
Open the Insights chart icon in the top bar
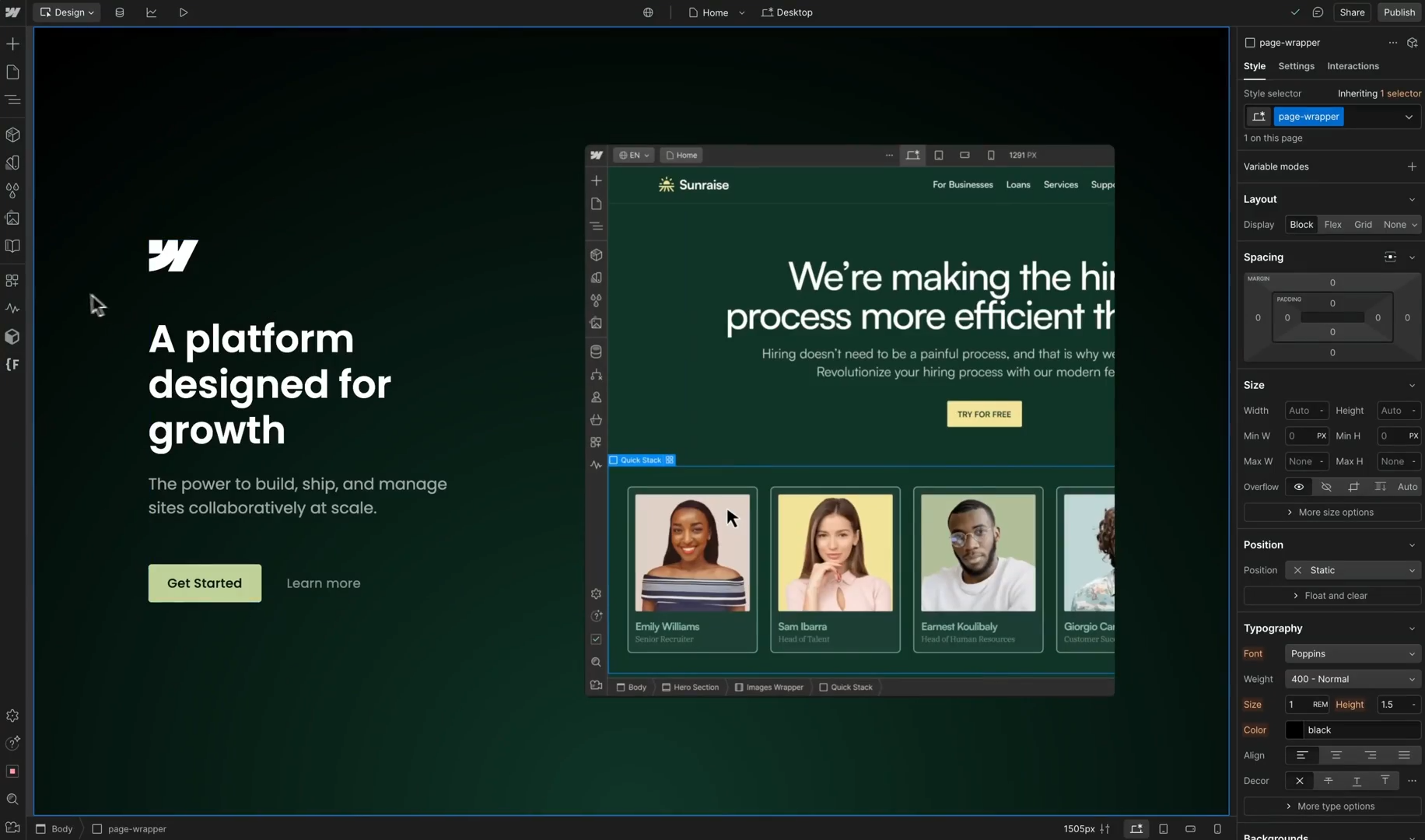click(x=152, y=12)
